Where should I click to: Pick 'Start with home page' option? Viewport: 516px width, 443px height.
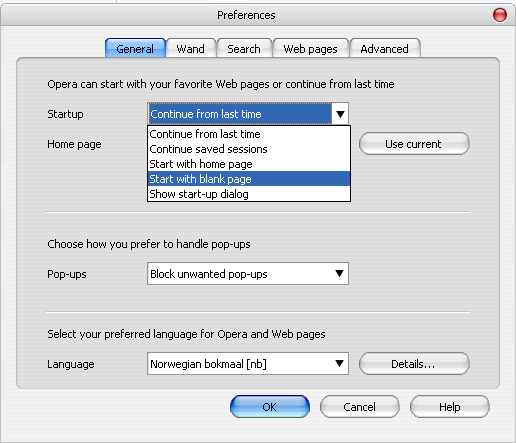pyautogui.click(x=249, y=164)
